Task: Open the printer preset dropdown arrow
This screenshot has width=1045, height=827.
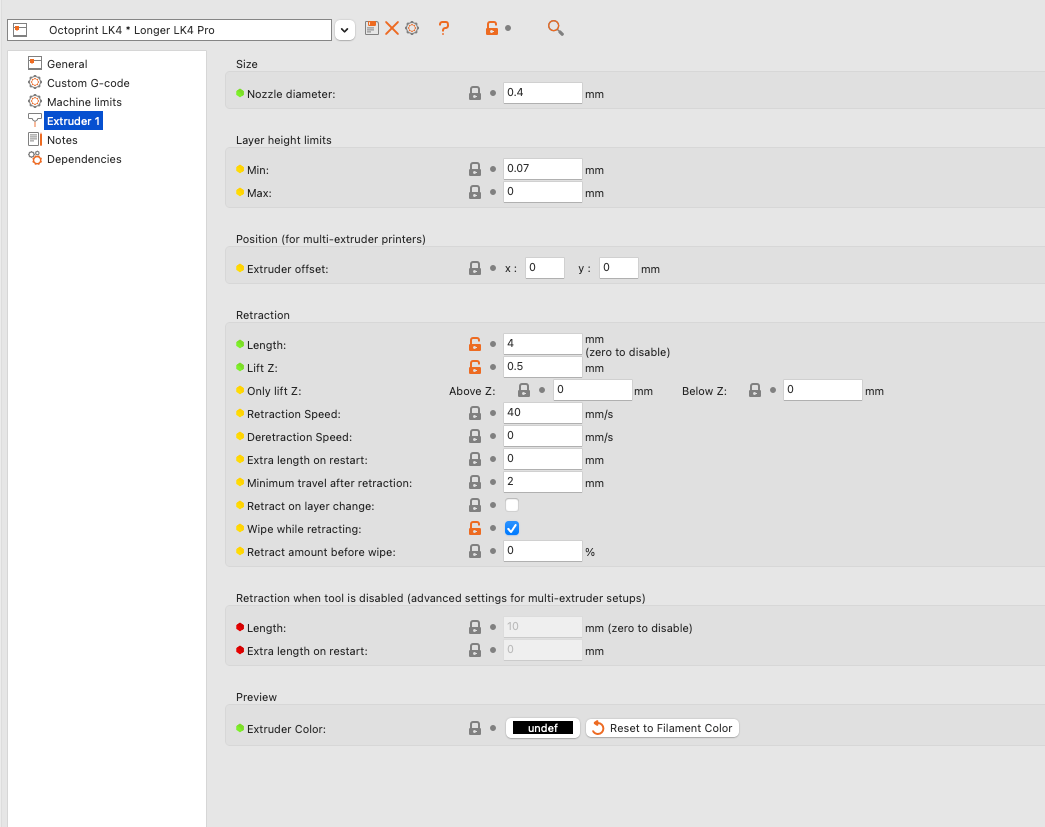Action: click(345, 30)
